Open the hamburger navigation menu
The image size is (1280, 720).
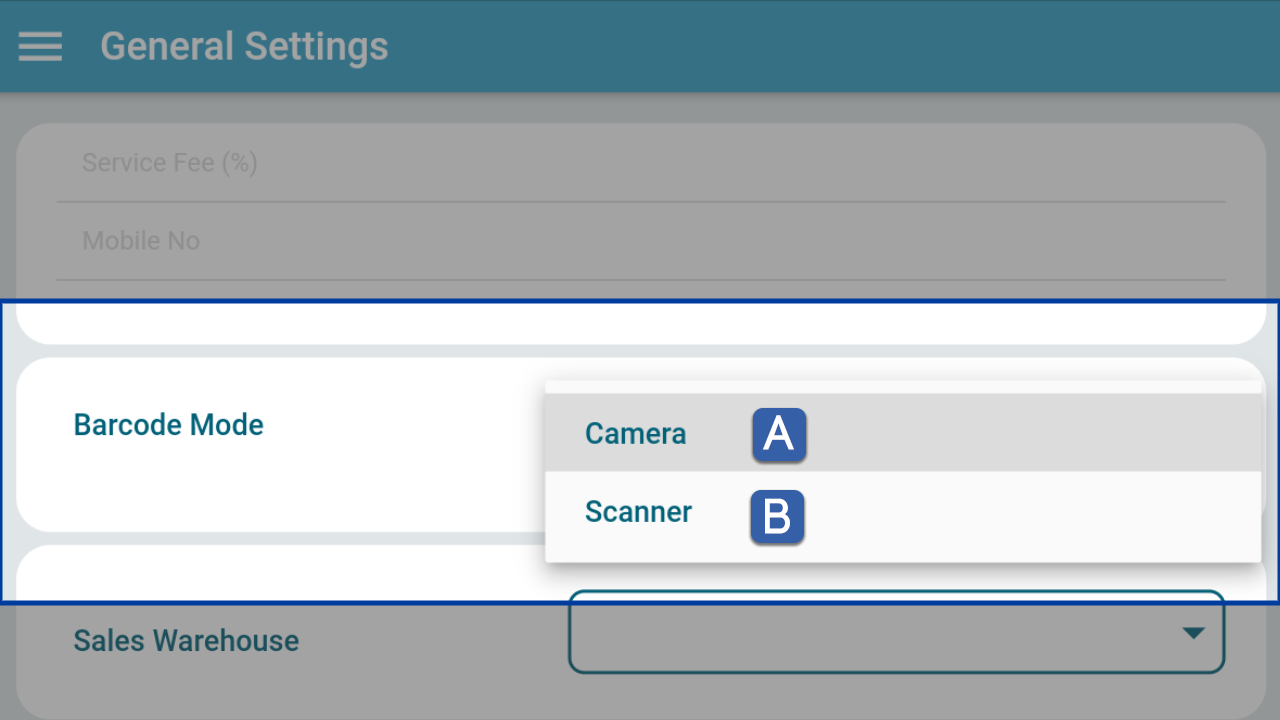40,46
